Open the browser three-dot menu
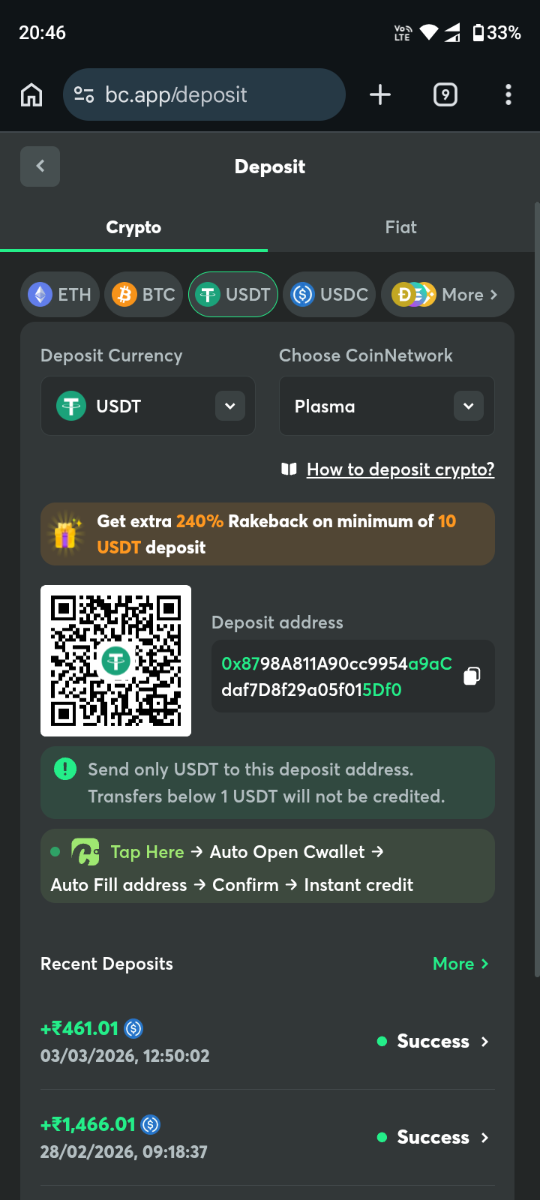 click(x=508, y=95)
